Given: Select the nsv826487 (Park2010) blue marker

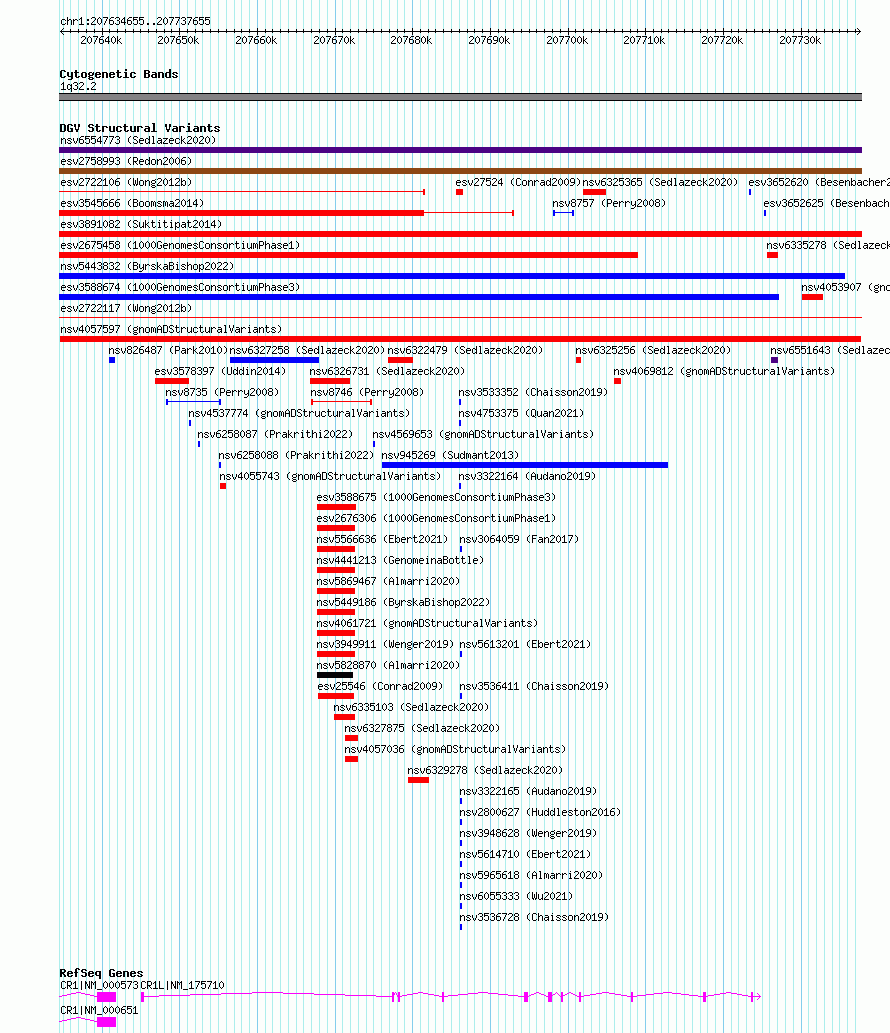Looking at the screenshot, I should pyautogui.click(x=112, y=360).
